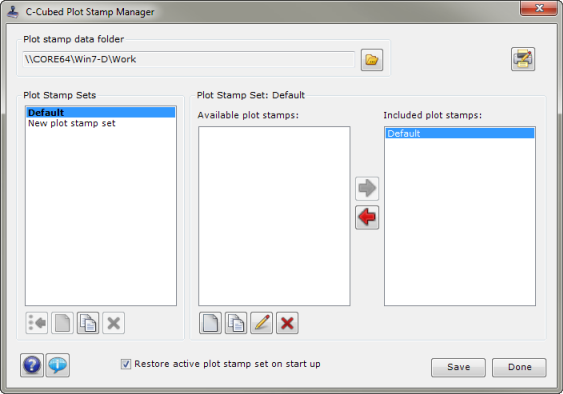This screenshot has height=394, width=563.
Task: Duplicate the selected plot stamp set
Action: [88, 323]
